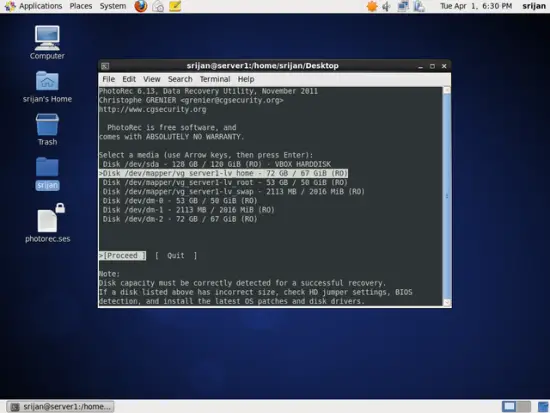Click the grenier@cgsecurity.org email text
The width and height of the screenshot is (550, 413).
coord(232,100)
